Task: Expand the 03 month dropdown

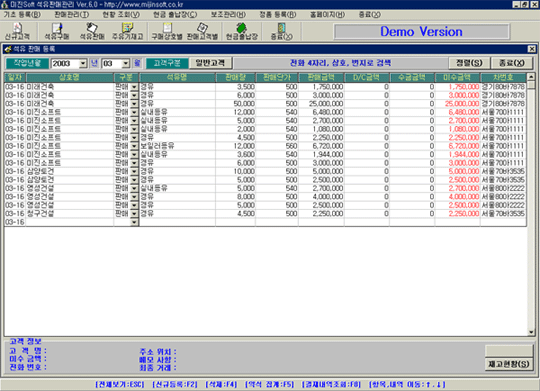Action: [126, 63]
